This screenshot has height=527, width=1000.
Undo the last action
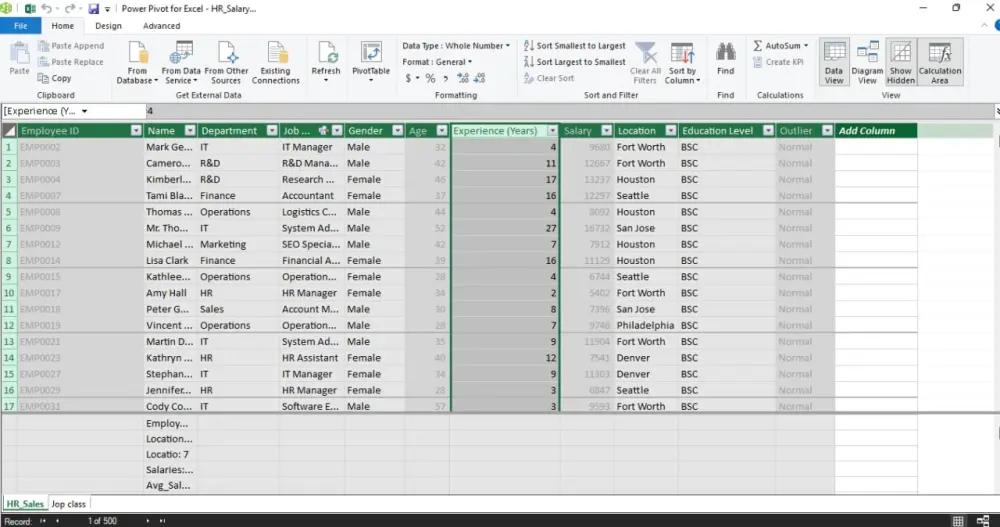(x=46, y=9)
